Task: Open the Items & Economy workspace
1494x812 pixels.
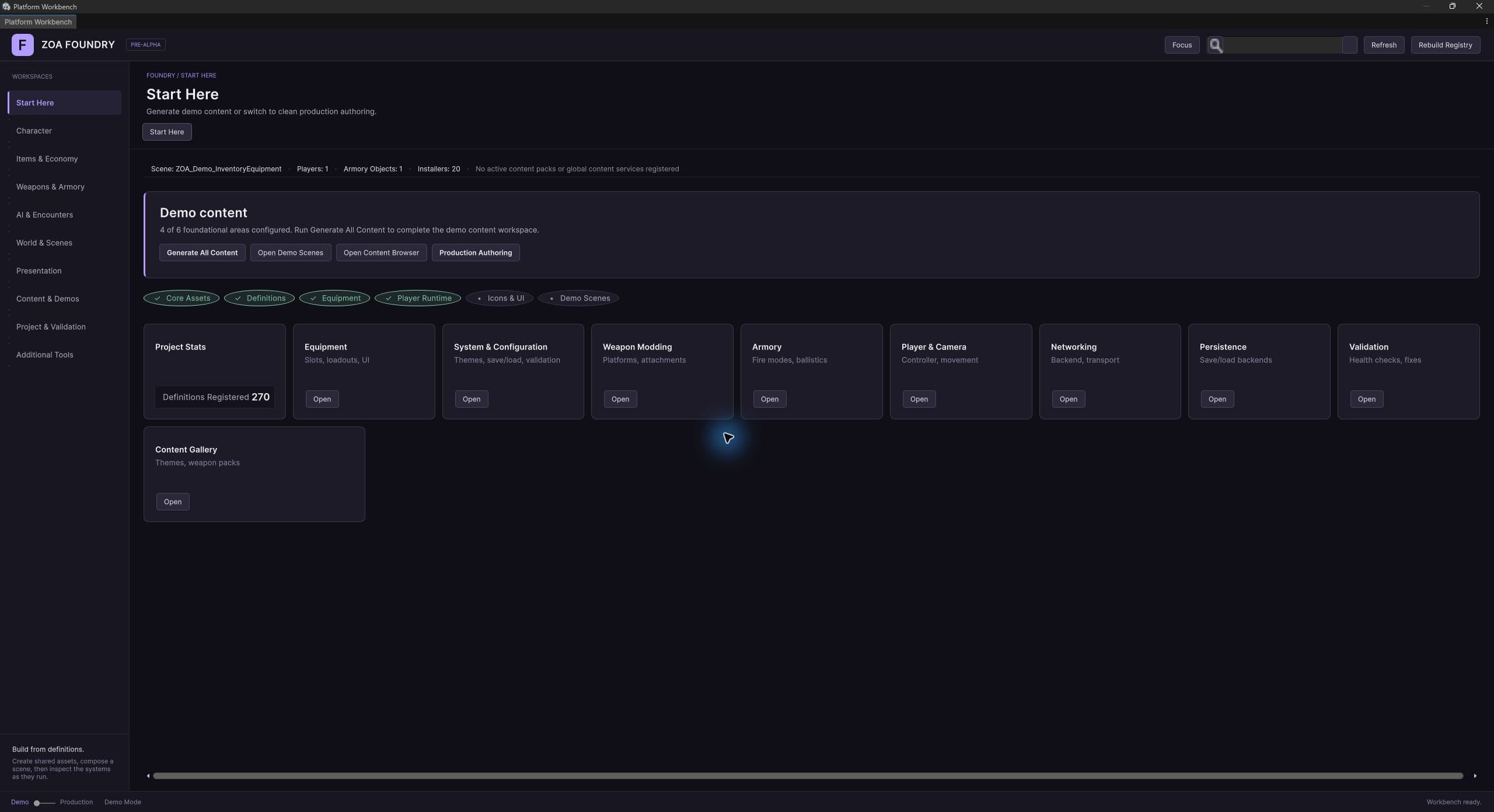Action: point(64,159)
